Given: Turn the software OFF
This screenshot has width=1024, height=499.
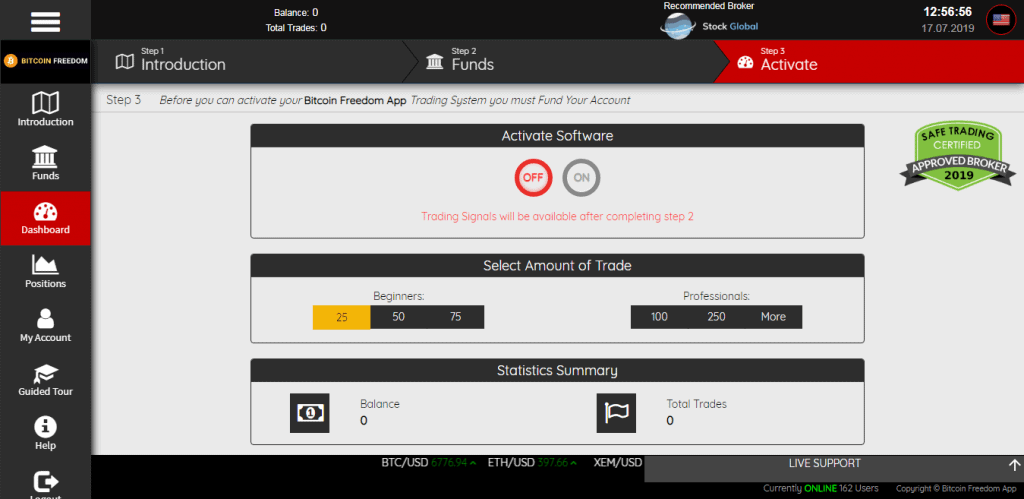Looking at the screenshot, I should pos(533,178).
